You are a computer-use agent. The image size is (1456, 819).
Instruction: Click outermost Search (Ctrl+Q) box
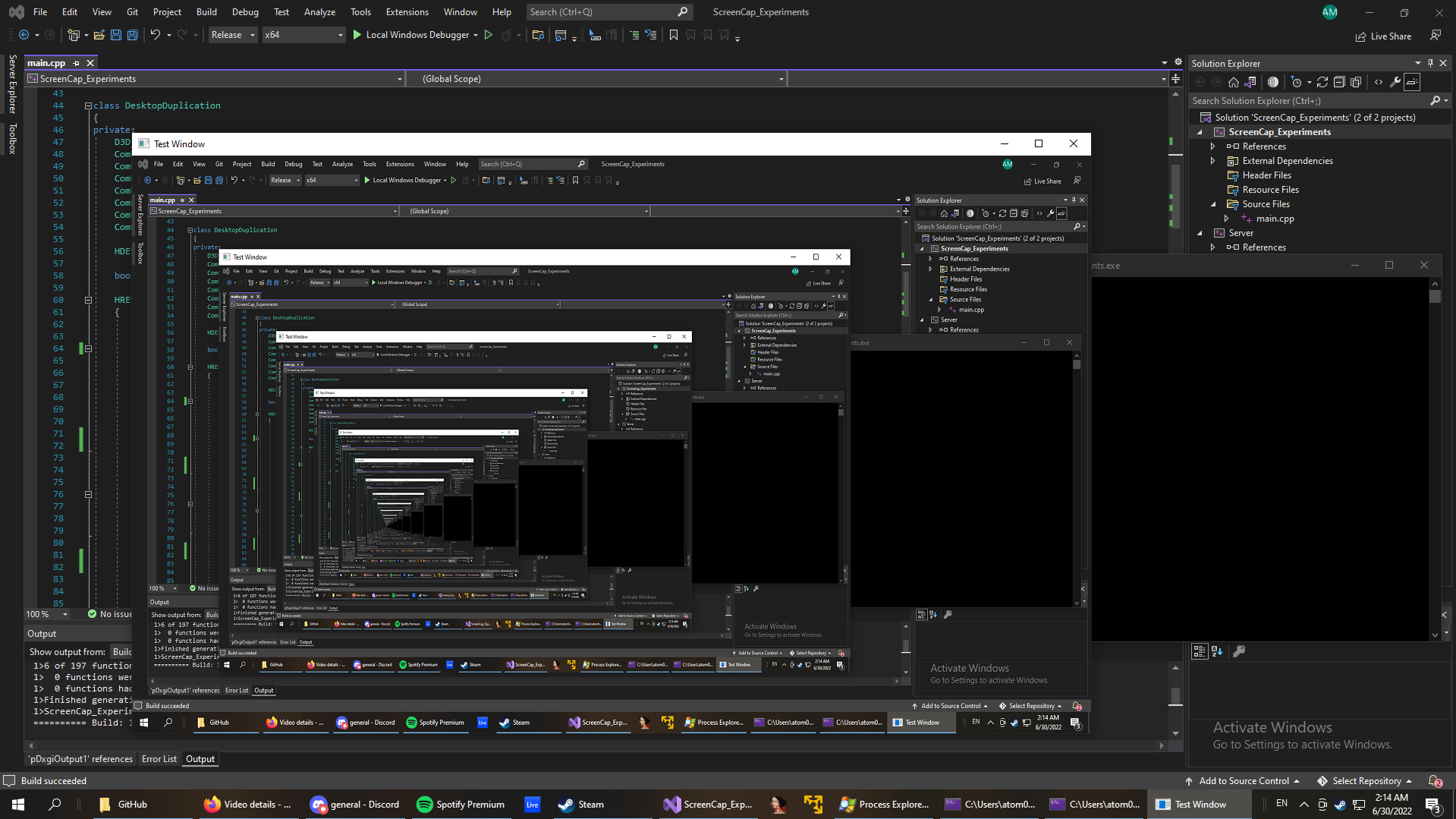pyautogui.click(x=609, y=12)
